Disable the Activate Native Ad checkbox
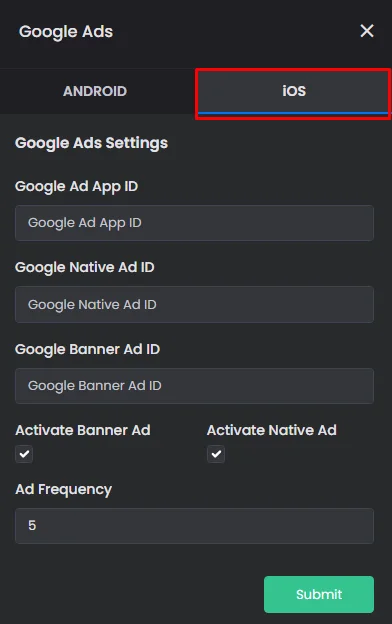392x624 pixels. click(x=216, y=454)
